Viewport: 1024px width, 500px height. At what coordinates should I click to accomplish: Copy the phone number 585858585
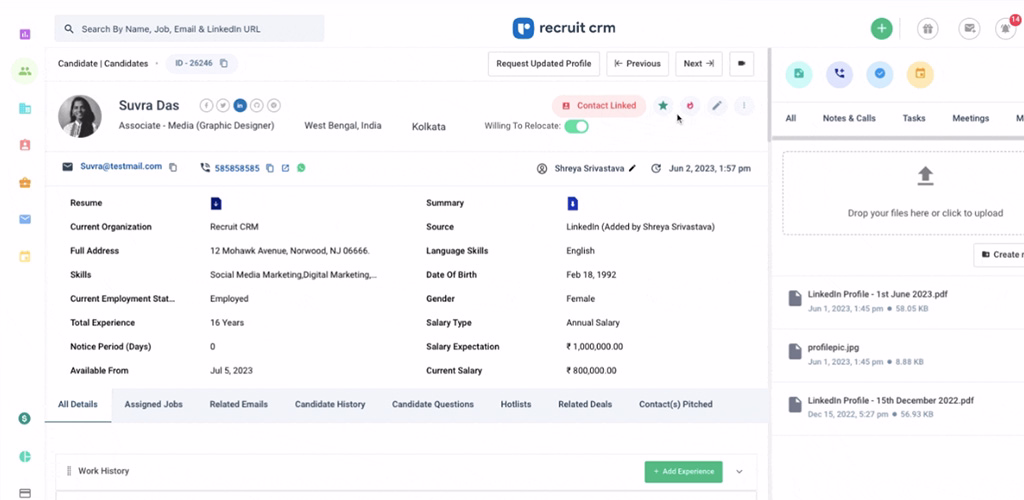click(x=270, y=168)
